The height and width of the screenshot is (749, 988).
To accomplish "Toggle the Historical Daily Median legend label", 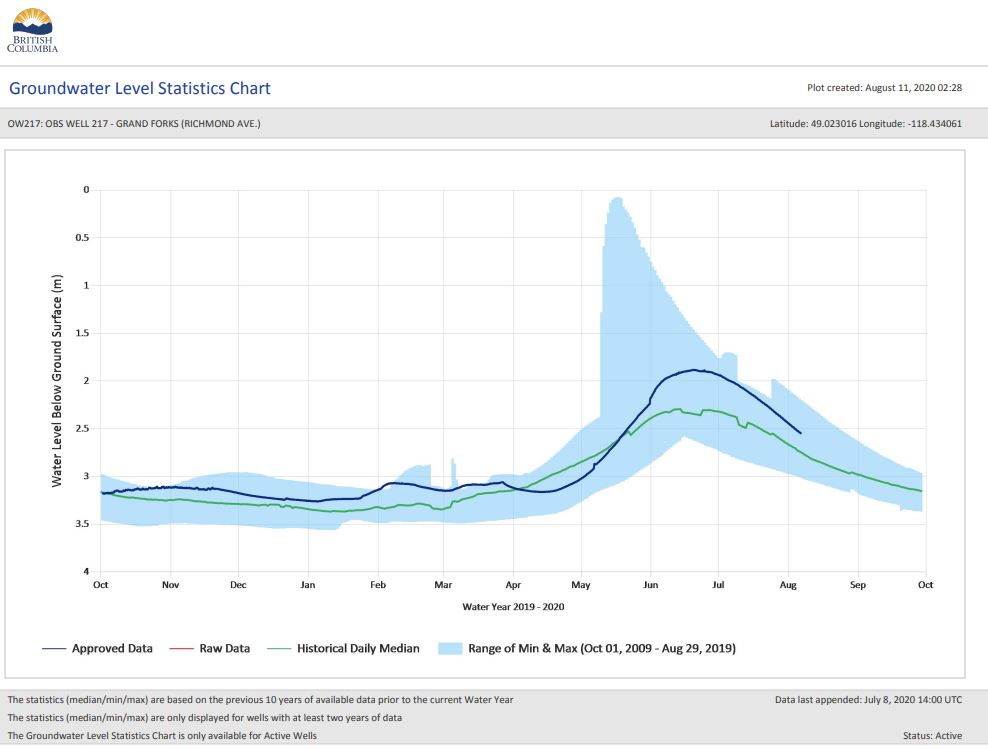I will click(x=358, y=649).
